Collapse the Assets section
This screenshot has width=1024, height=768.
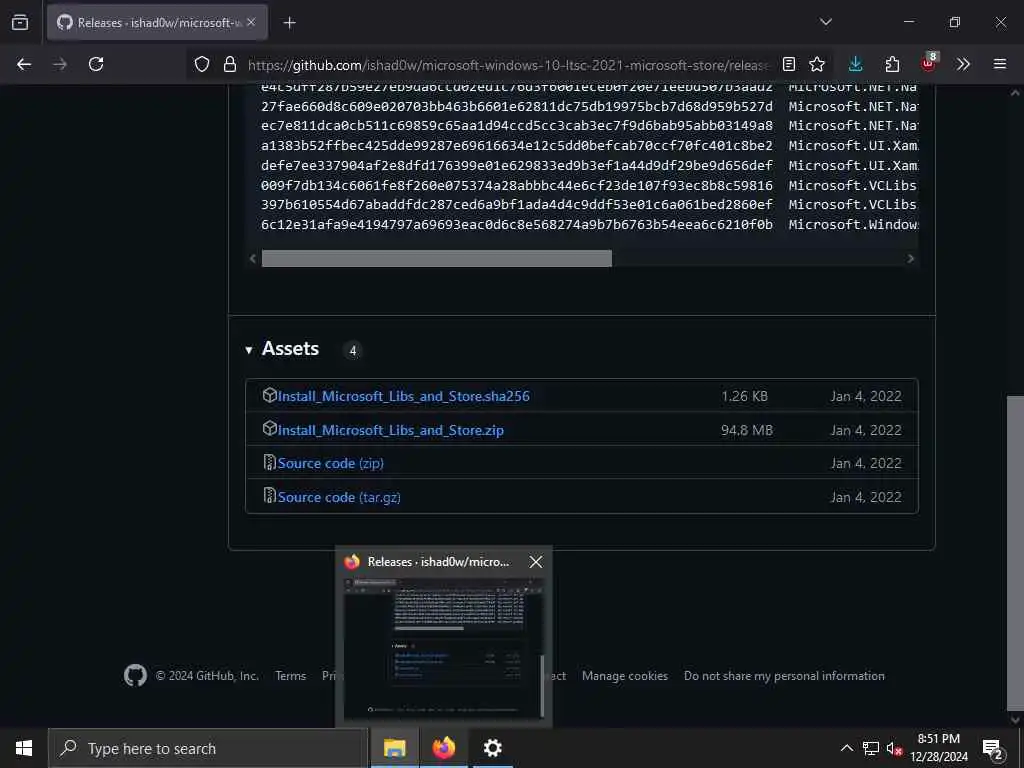pos(249,350)
